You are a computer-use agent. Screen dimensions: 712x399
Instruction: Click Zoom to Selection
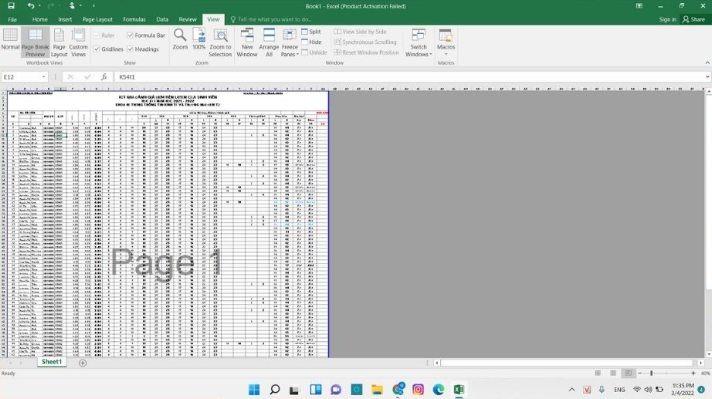point(220,42)
